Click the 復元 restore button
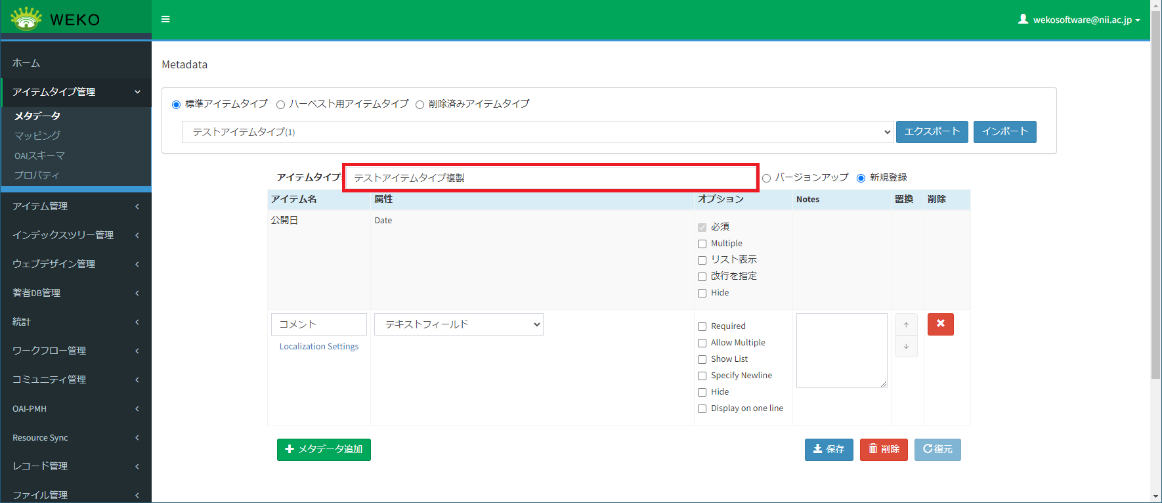The image size is (1162, 503). coord(937,449)
